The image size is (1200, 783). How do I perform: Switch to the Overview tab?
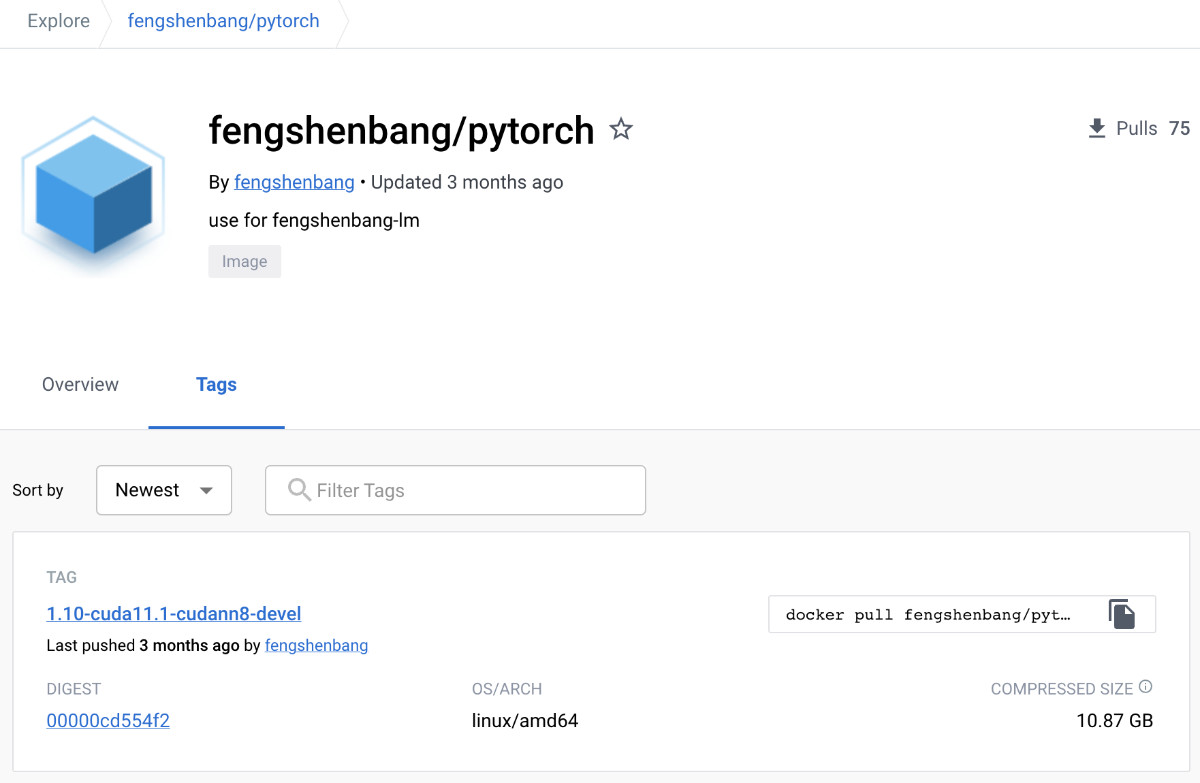click(80, 385)
